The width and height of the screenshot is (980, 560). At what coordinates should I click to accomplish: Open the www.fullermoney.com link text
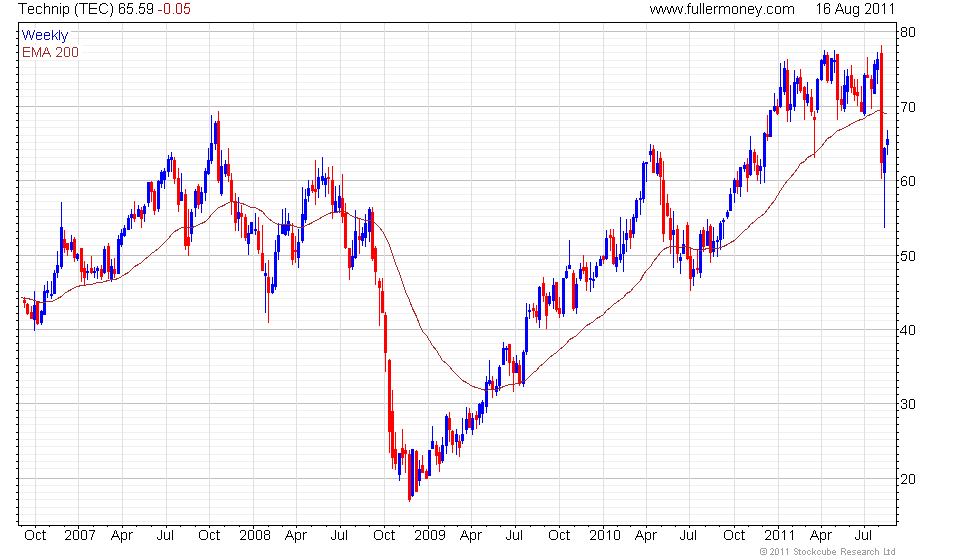coord(722,9)
